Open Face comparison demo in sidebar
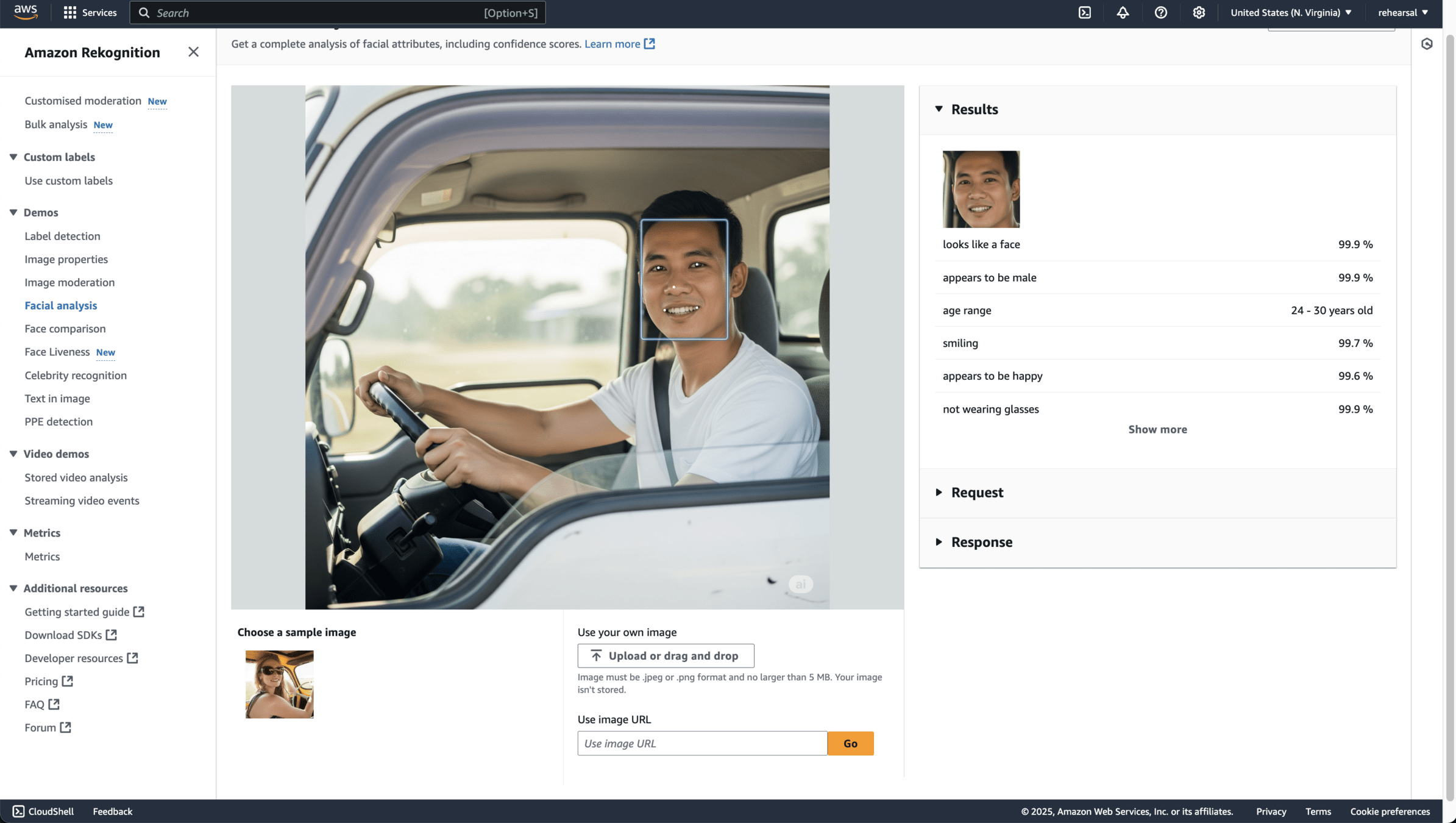The height and width of the screenshot is (823, 1456). coord(65,329)
